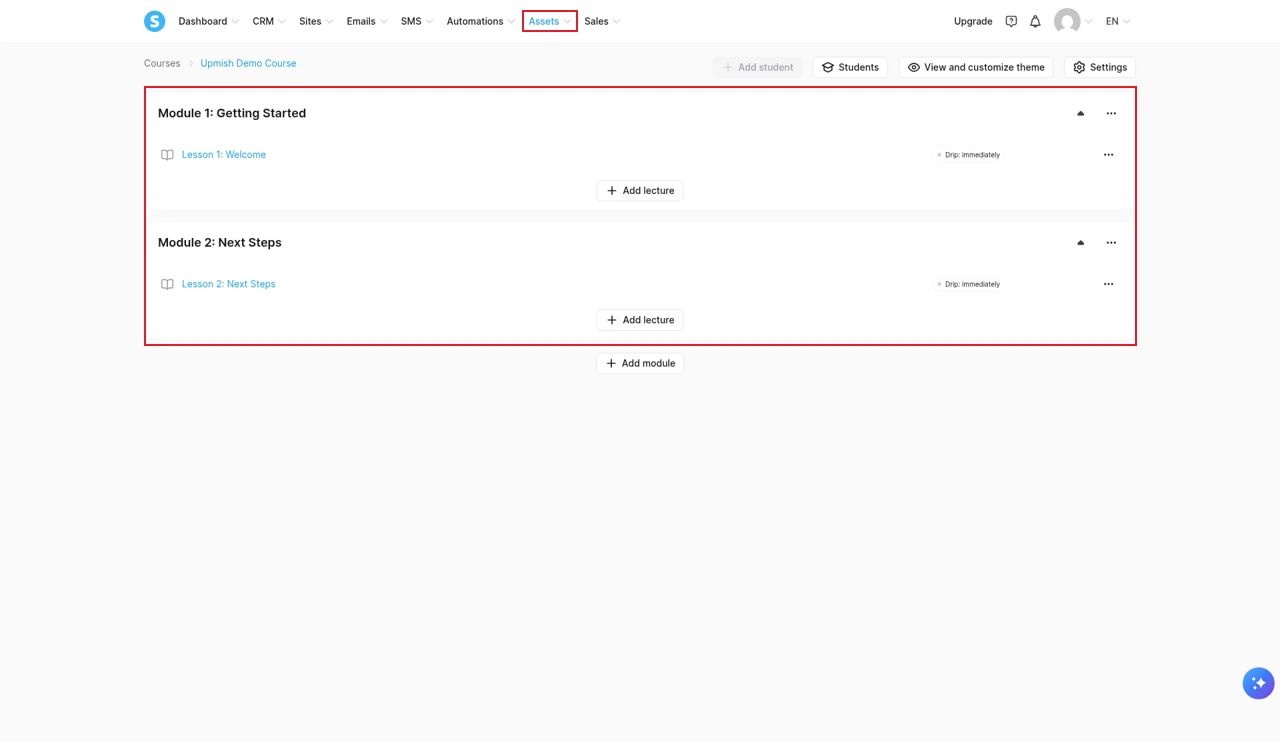The image size is (1280, 742).
Task: Open the notifications bell
Action: 1035,21
